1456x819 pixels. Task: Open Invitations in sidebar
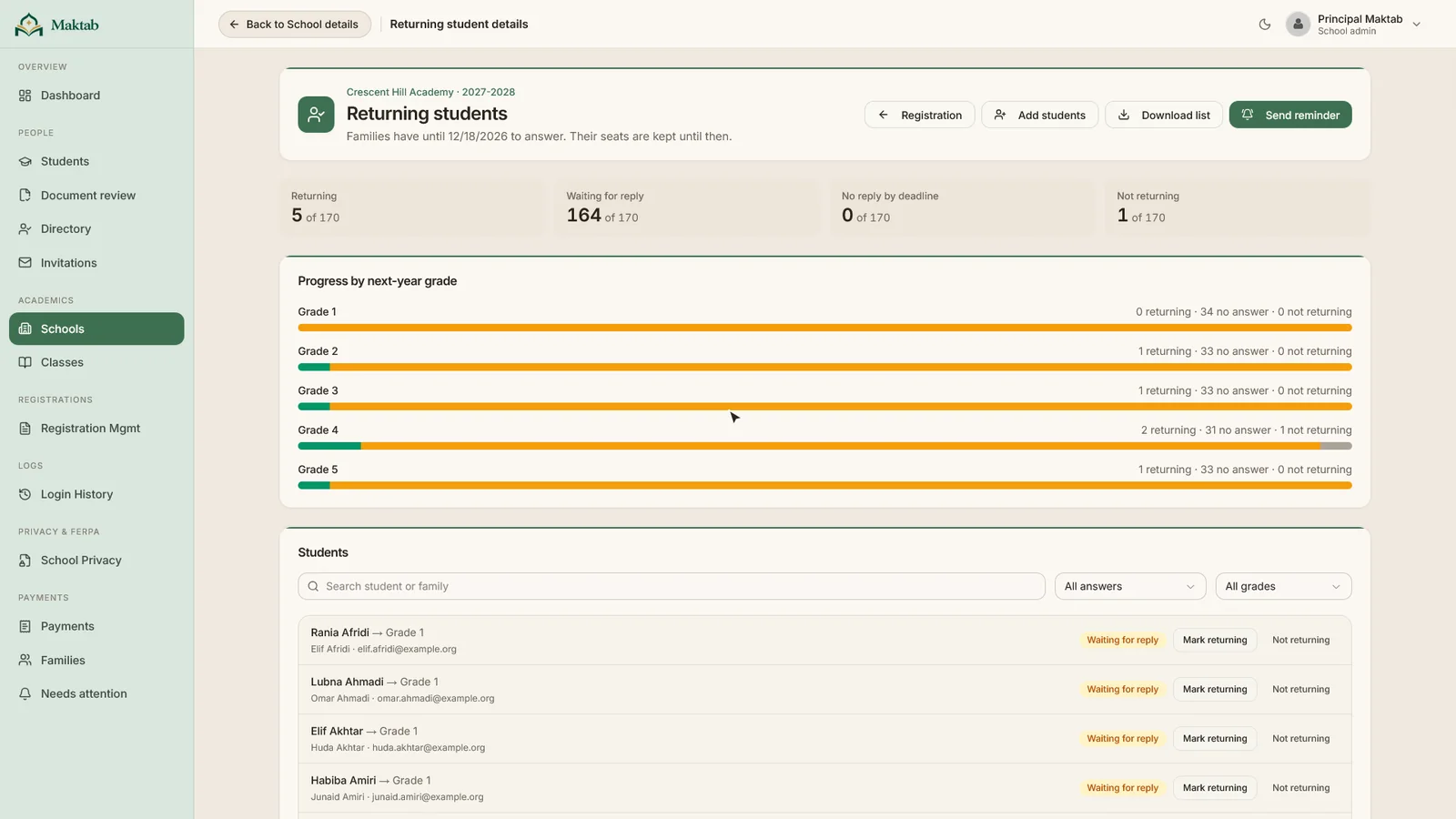96,263
